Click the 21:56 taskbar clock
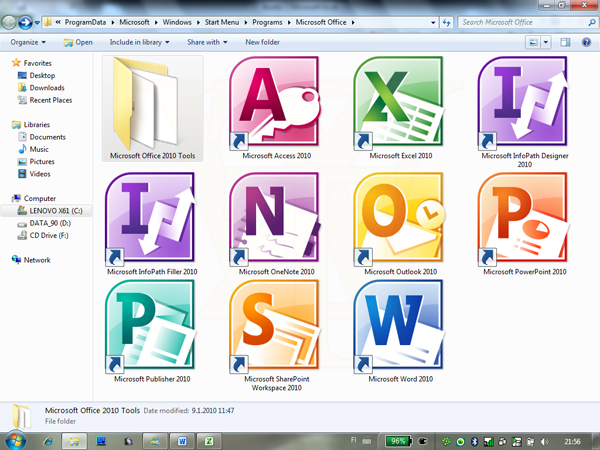This screenshot has width=600, height=450. tap(572, 442)
